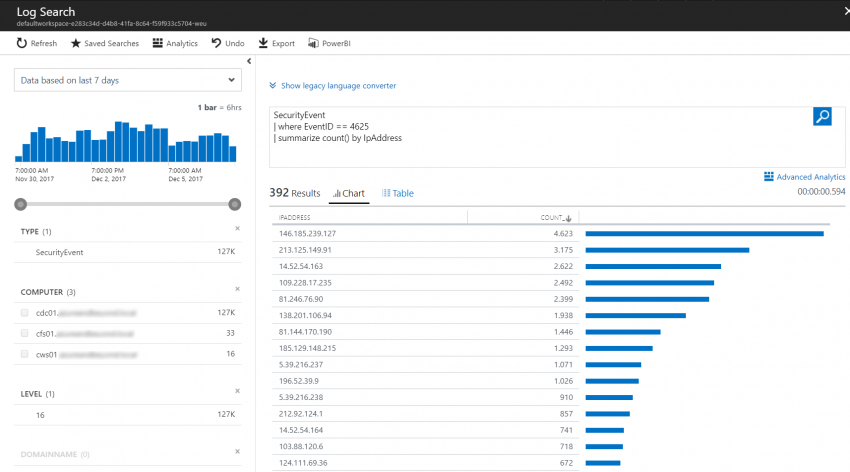Remove the LEVEL filter with its x
The image size is (850, 472).
point(237,391)
